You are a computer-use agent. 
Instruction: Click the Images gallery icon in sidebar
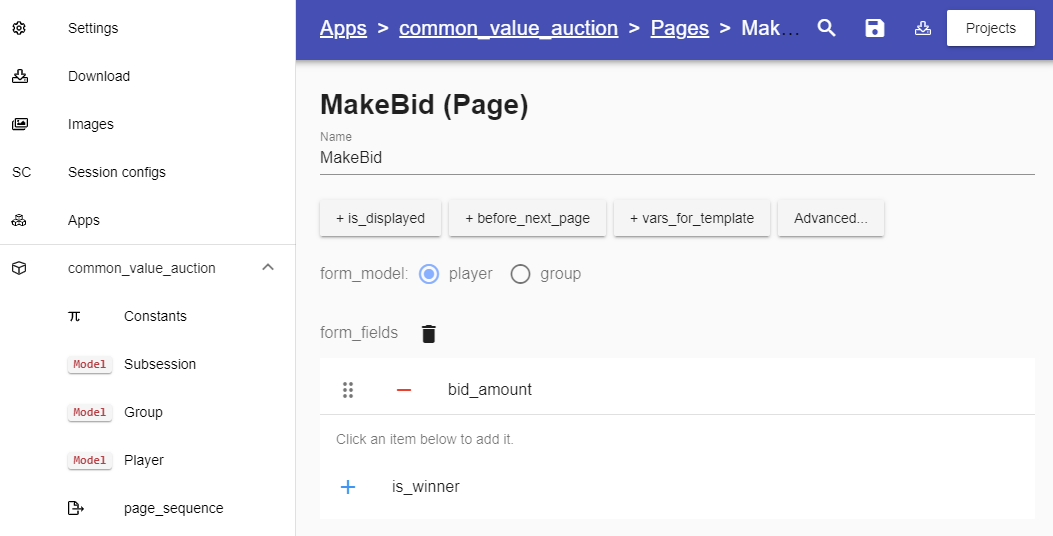[19, 124]
